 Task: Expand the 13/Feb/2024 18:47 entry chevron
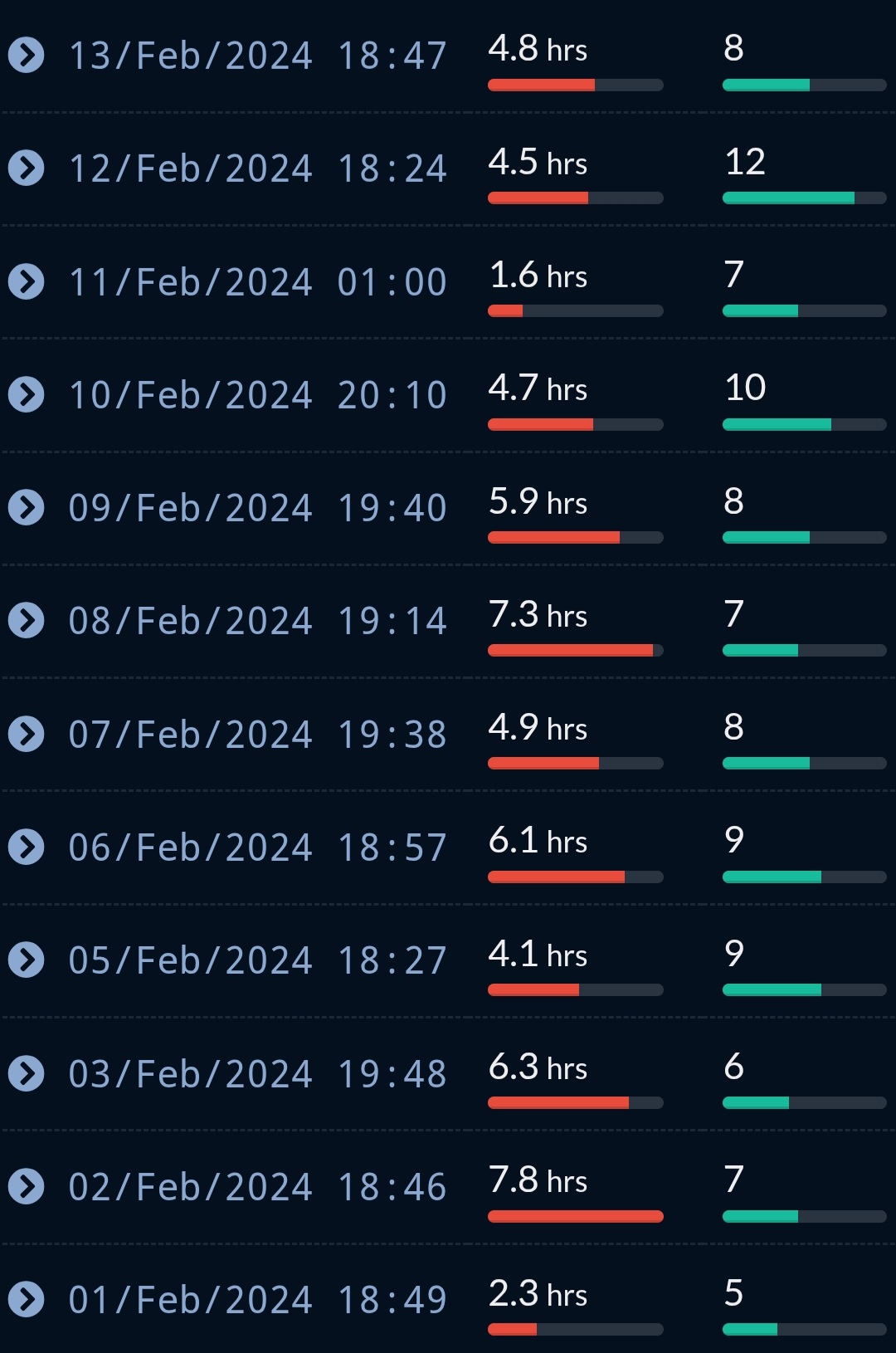[27, 56]
